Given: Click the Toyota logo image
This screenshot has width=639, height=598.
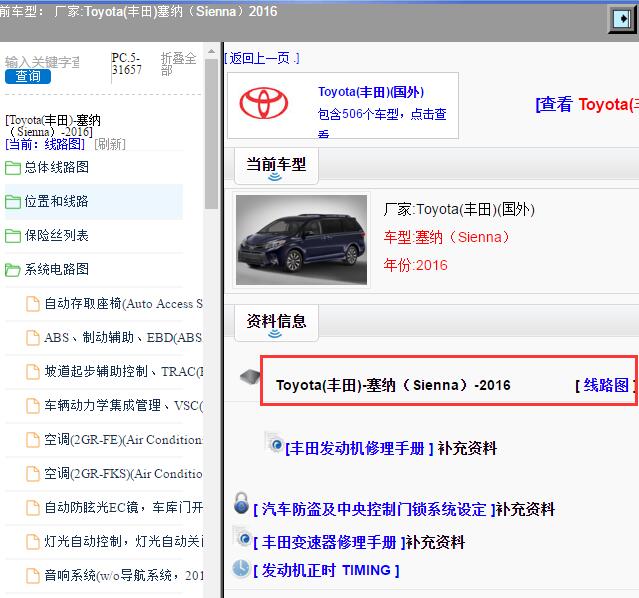Looking at the screenshot, I should point(264,104).
